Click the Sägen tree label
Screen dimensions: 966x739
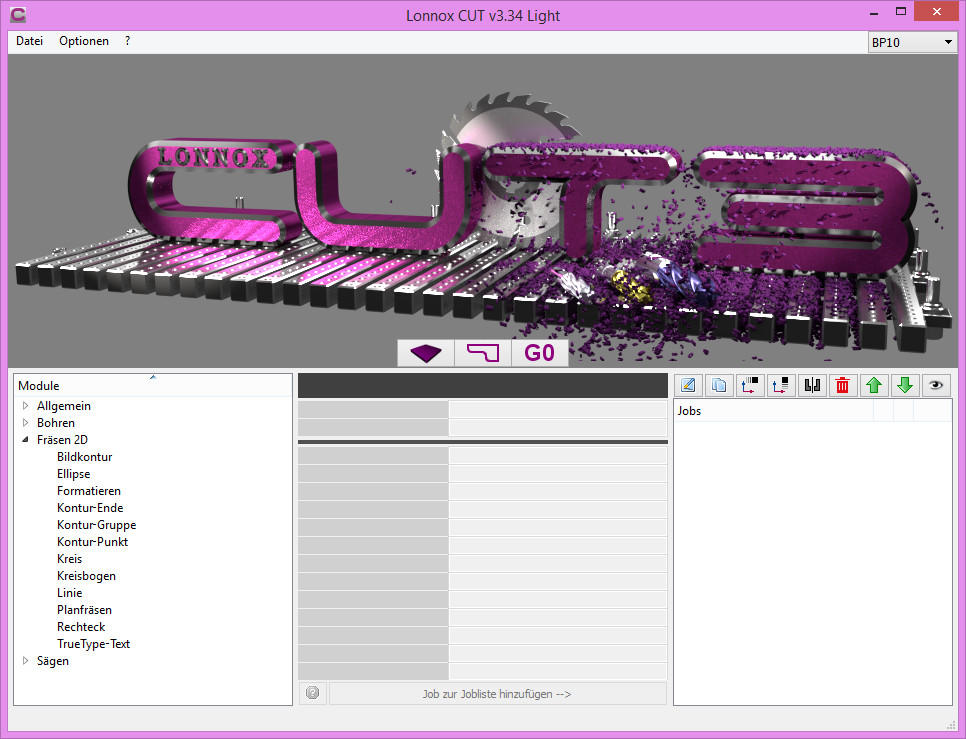click(x=53, y=661)
